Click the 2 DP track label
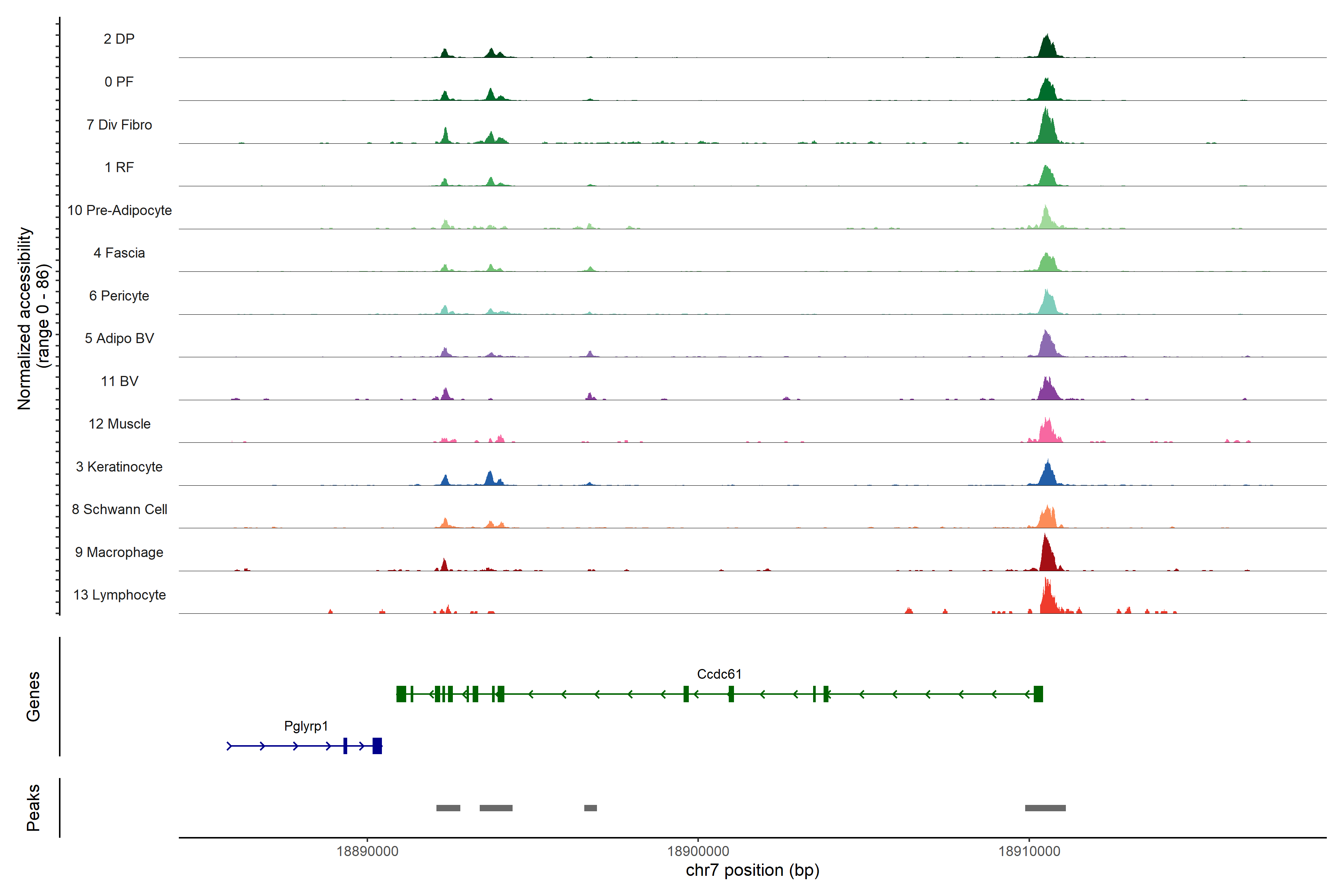Image resolution: width=1344 pixels, height=896 pixels. [x=119, y=39]
